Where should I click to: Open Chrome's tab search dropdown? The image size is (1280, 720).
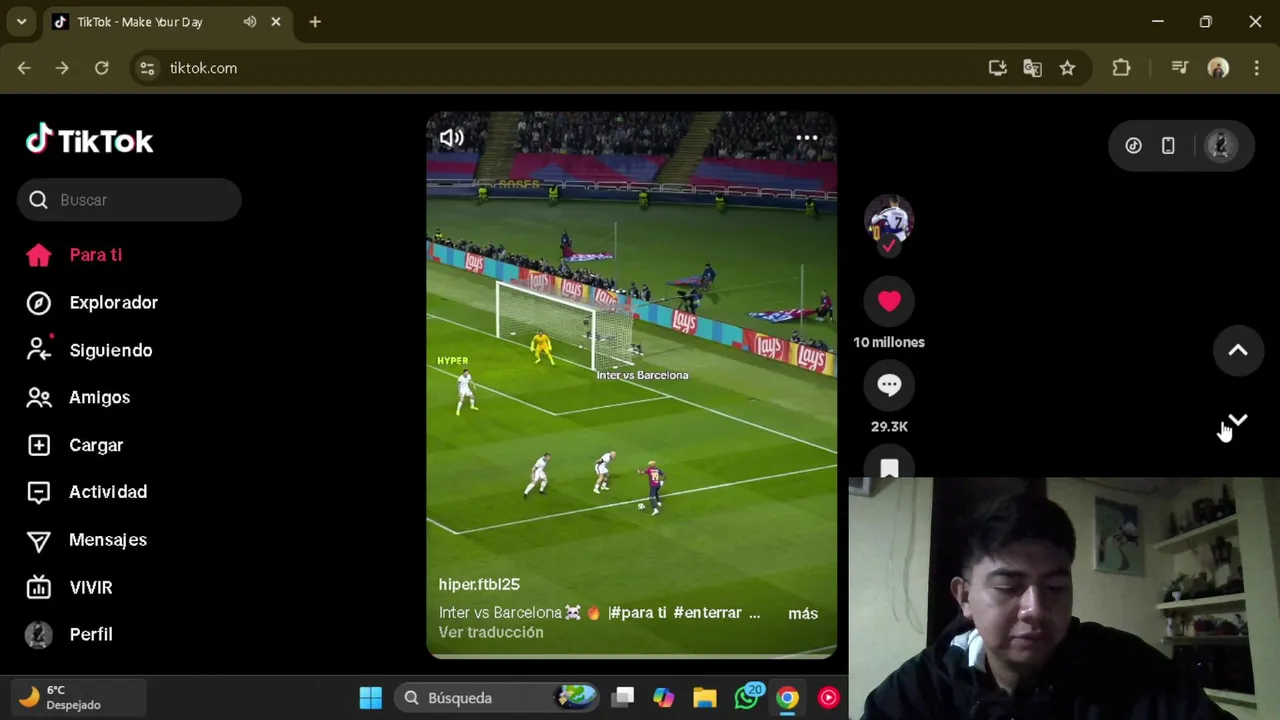[x=21, y=22]
